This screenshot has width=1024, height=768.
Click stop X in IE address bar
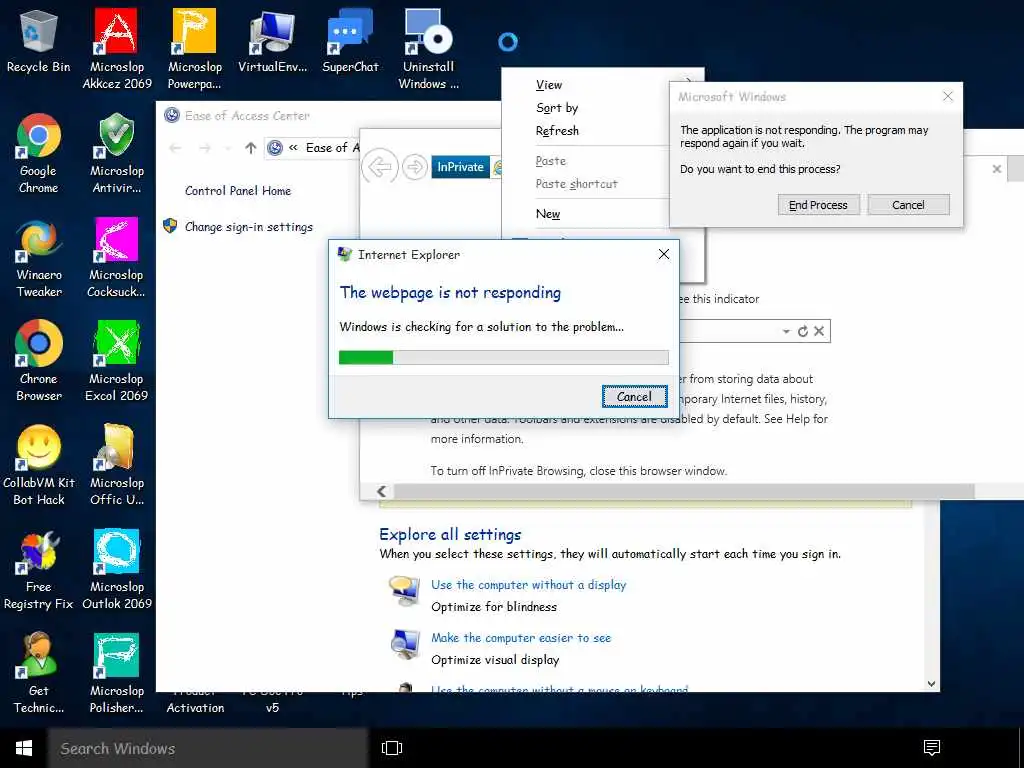819,331
